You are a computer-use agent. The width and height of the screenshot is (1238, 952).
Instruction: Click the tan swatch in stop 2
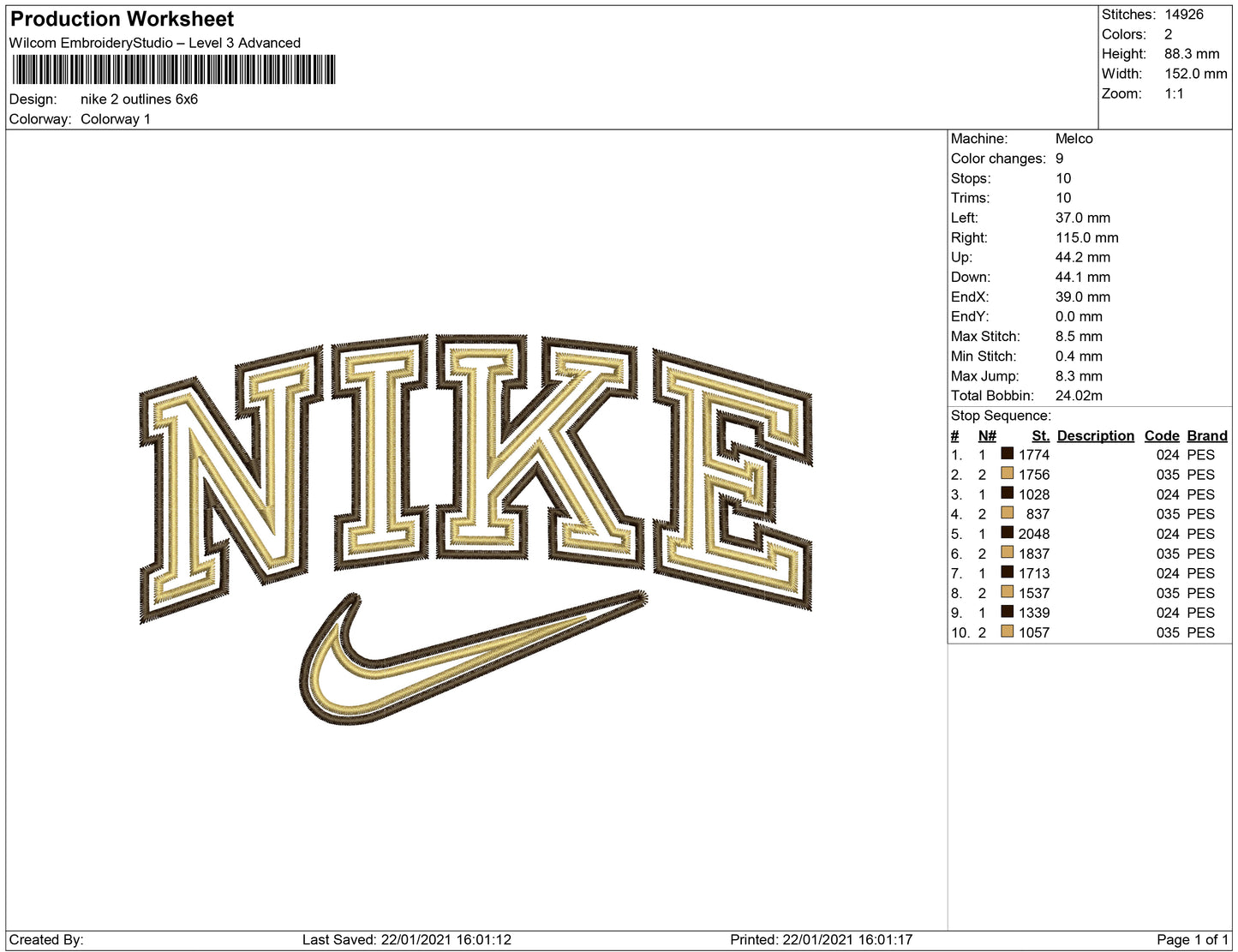click(x=1008, y=473)
